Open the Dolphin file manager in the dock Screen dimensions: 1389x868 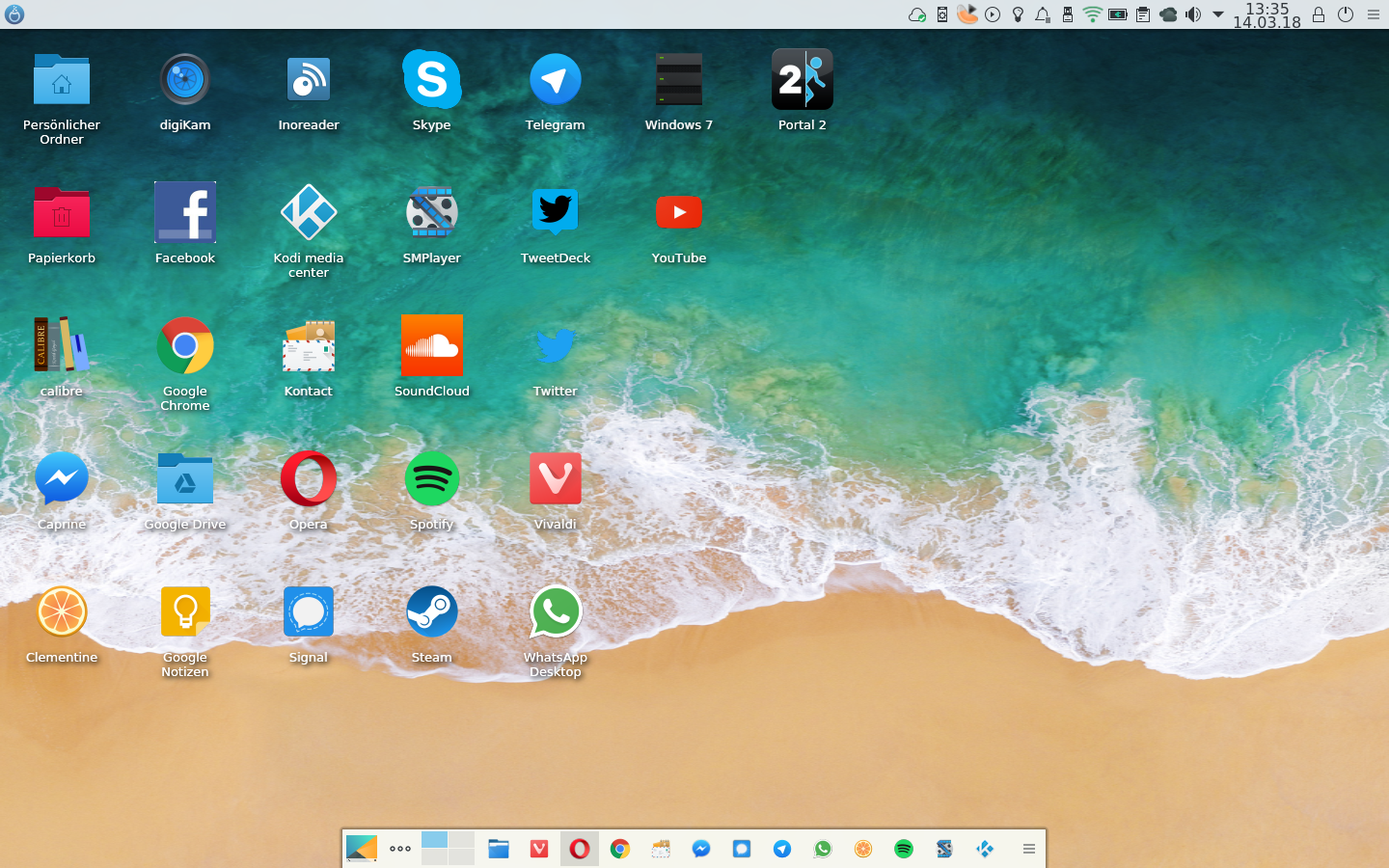point(499,849)
